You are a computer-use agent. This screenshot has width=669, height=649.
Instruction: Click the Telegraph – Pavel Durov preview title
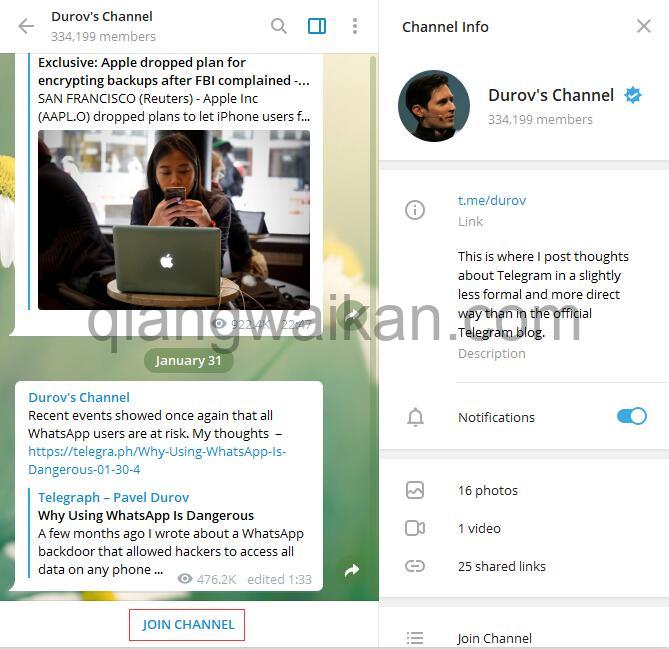[x=113, y=497]
